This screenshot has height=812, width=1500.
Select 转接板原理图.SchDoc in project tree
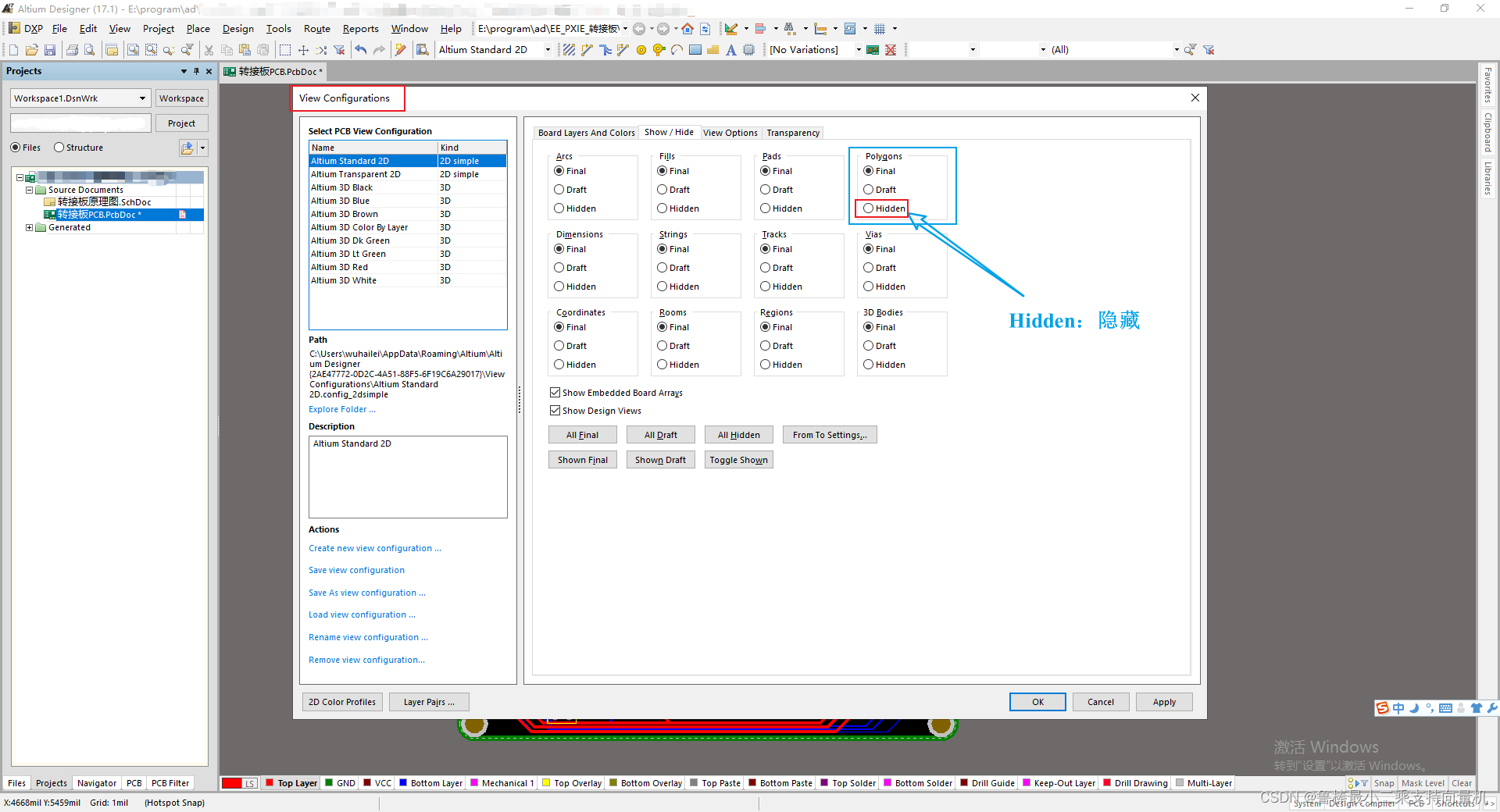click(x=104, y=202)
